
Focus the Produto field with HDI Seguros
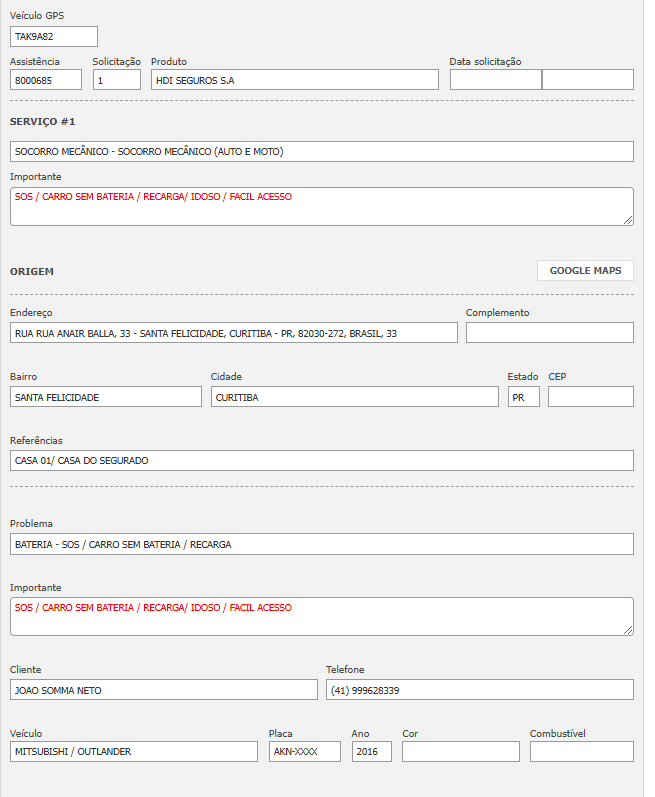(x=295, y=80)
